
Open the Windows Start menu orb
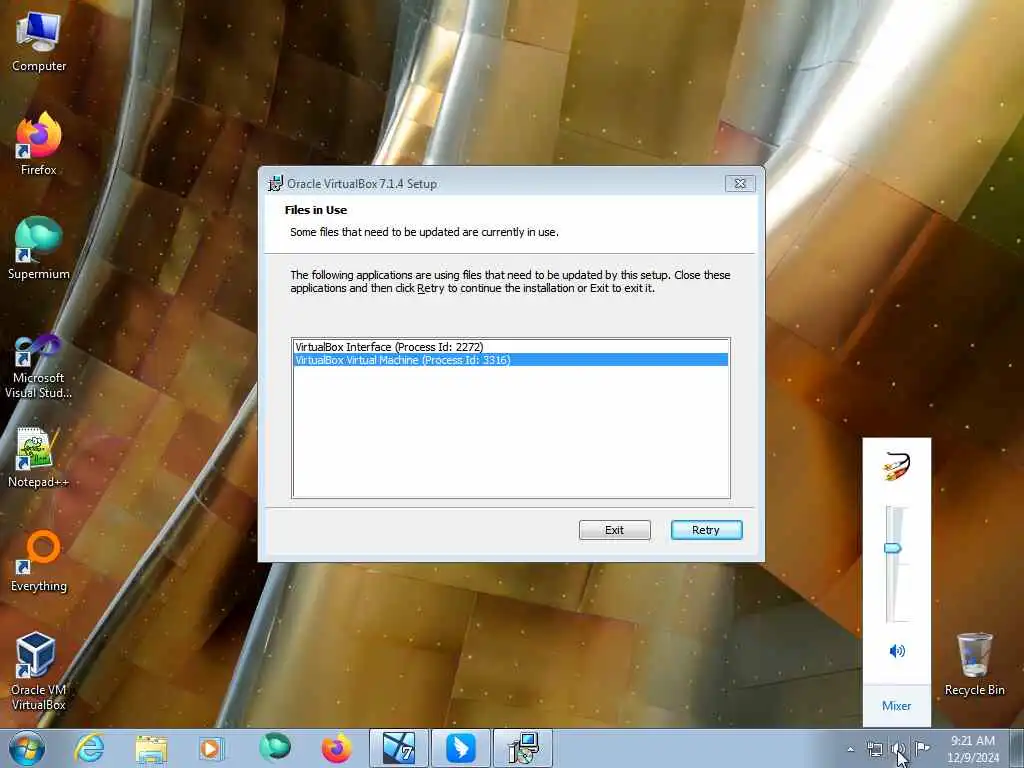click(x=27, y=748)
